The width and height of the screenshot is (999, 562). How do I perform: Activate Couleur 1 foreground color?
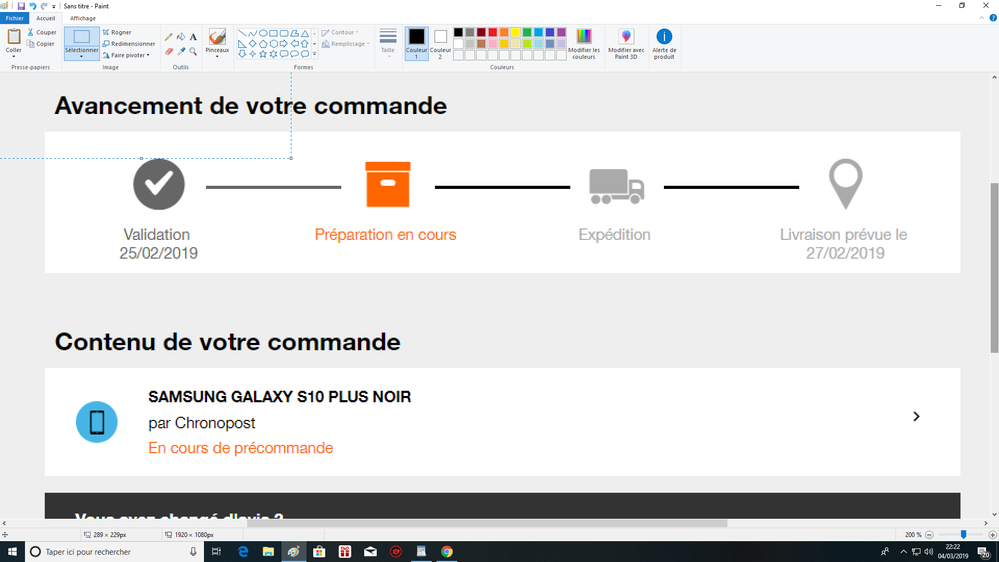pyautogui.click(x=417, y=43)
